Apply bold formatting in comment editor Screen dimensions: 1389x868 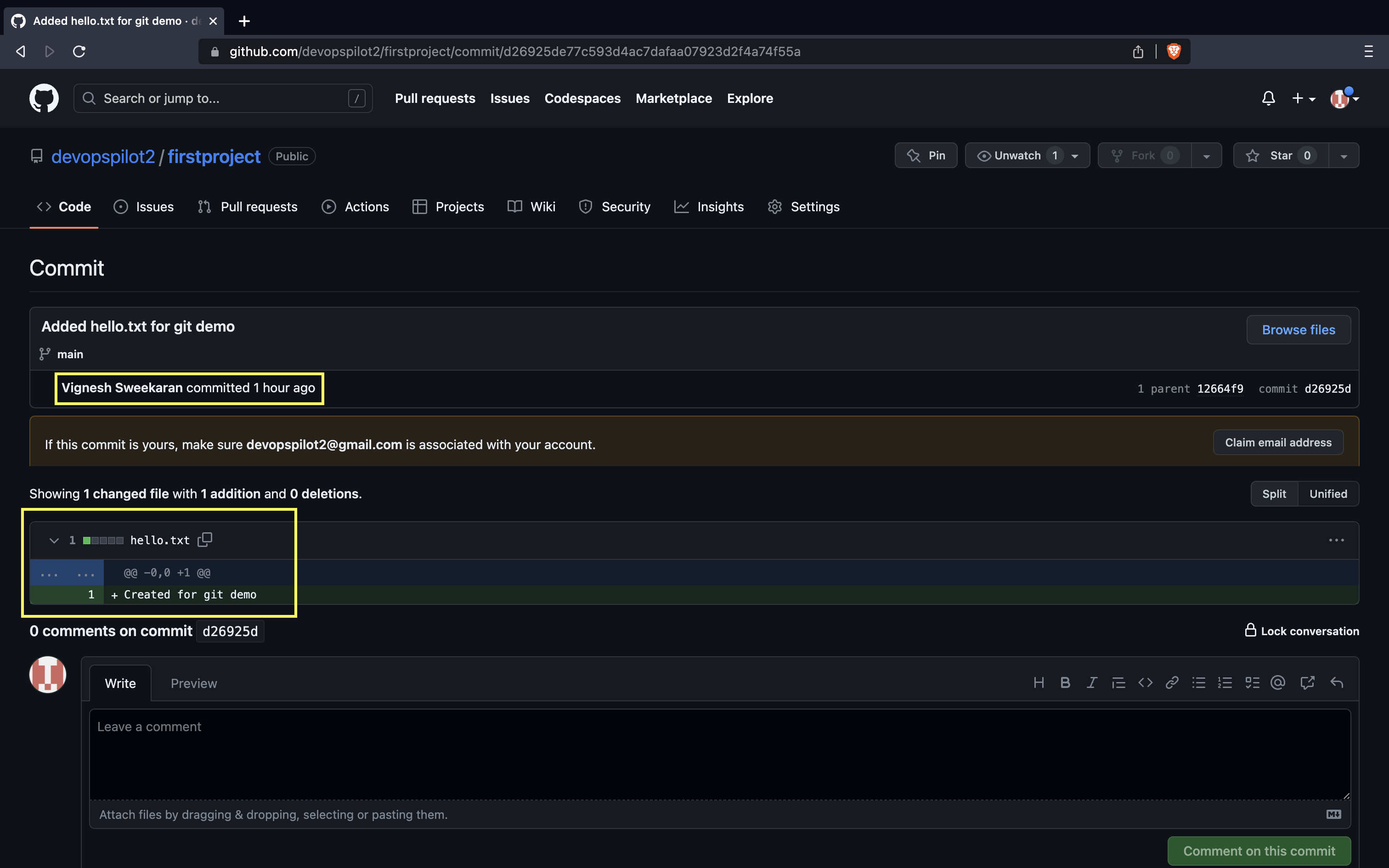pos(1065,682)
